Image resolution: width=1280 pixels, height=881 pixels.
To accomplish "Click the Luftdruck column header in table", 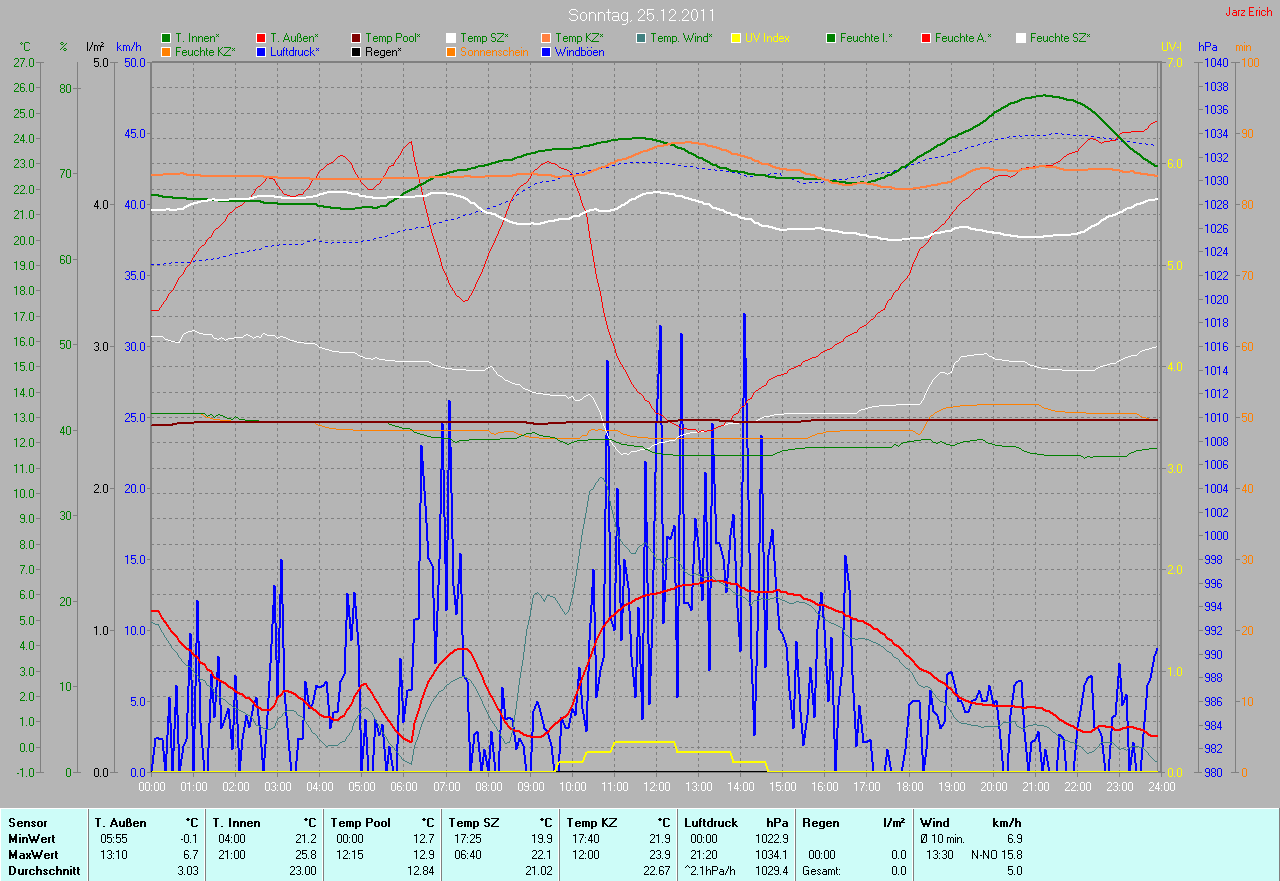I will pyautogui.click(x=711, y=823).
